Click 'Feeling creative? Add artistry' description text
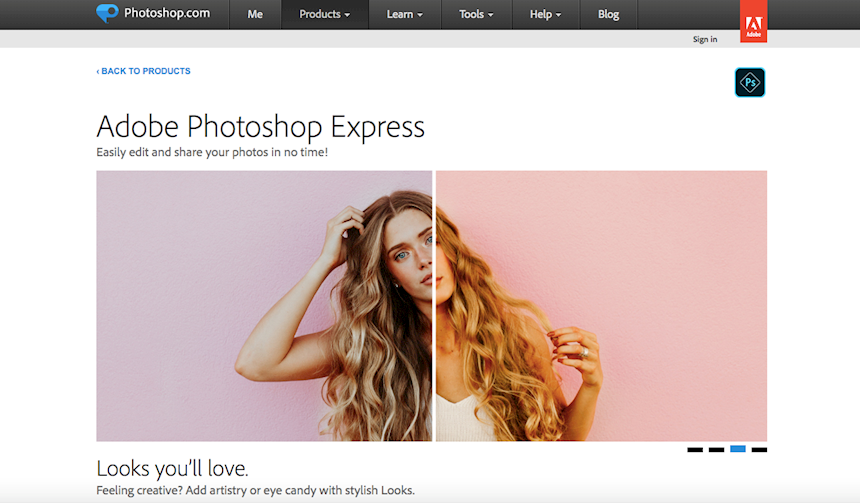 [256, 490]
